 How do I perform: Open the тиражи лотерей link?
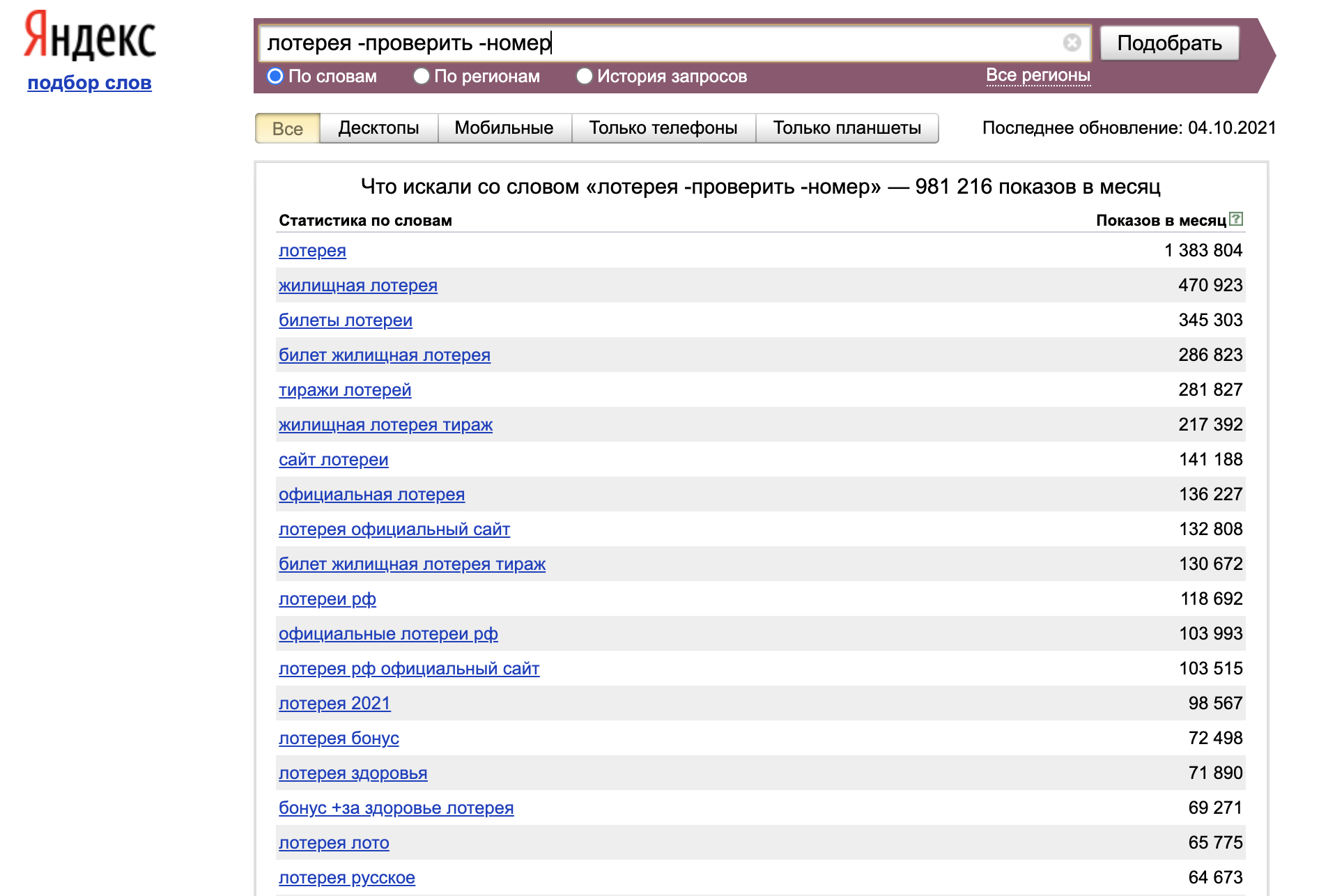[x=345, y=389]
